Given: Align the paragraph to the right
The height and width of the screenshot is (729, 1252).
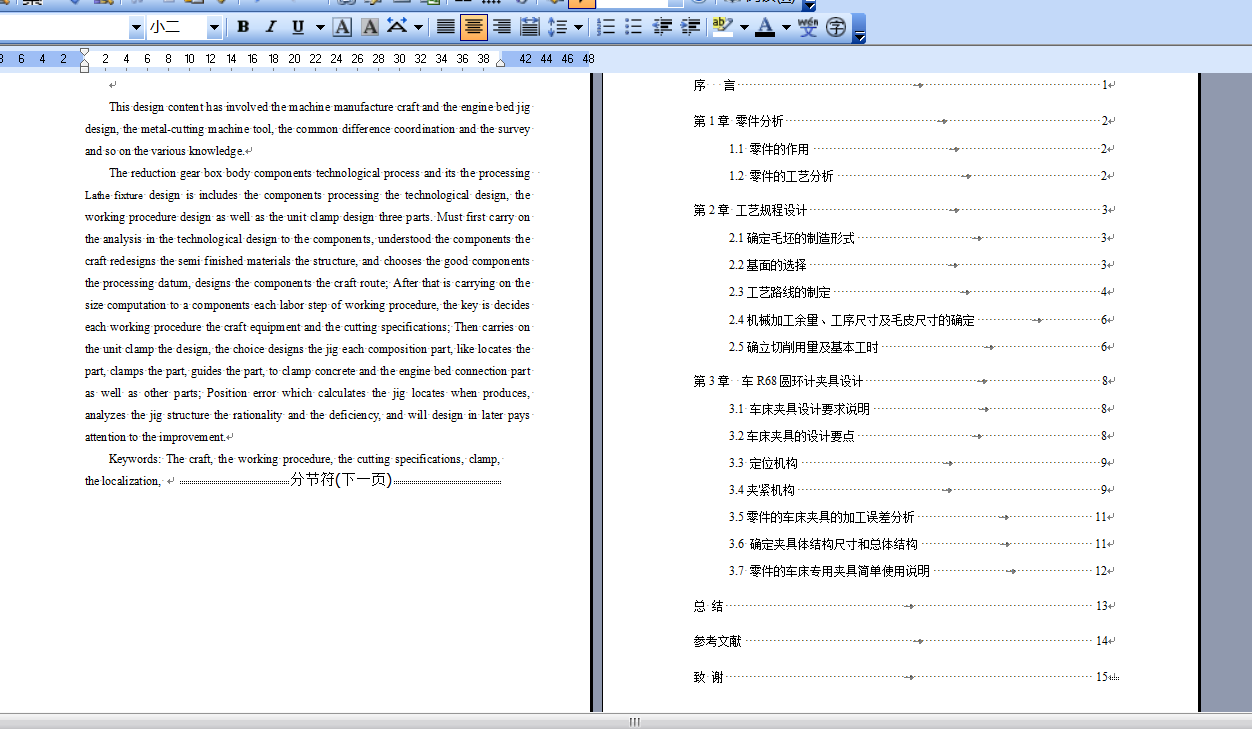Looking at the screenshot, I should tap(502, 27).
